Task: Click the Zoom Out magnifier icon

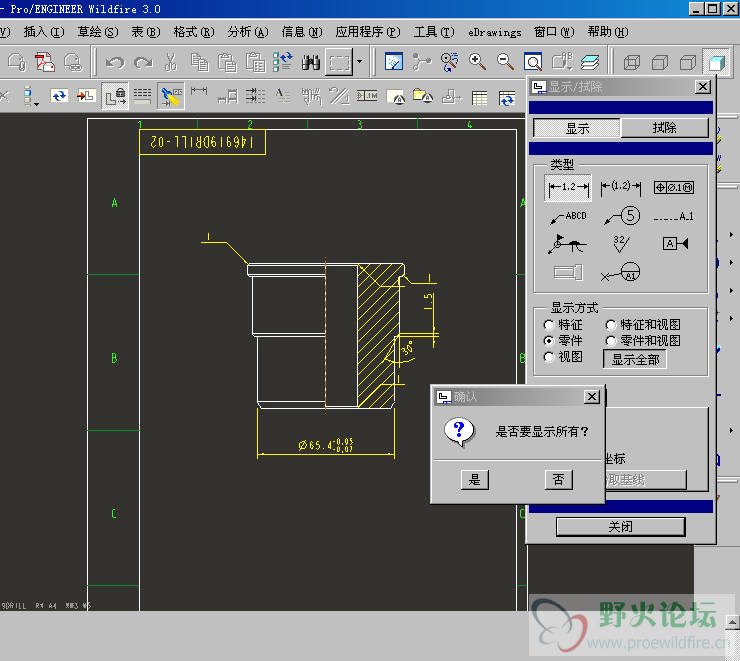Action: tap(505, 62)
